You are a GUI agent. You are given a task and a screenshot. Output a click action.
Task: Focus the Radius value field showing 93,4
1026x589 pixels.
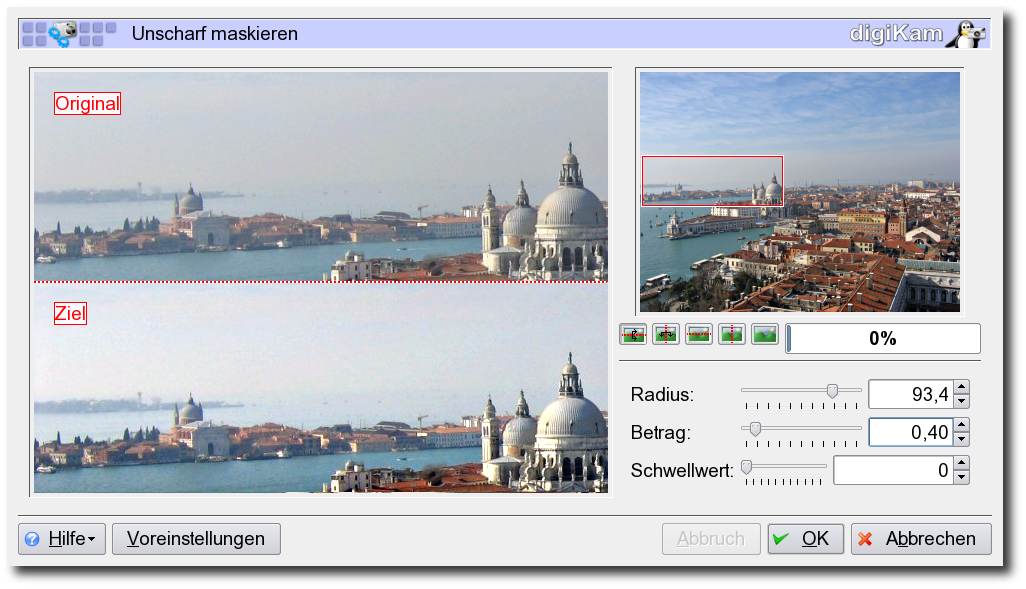tap(910, 395)
